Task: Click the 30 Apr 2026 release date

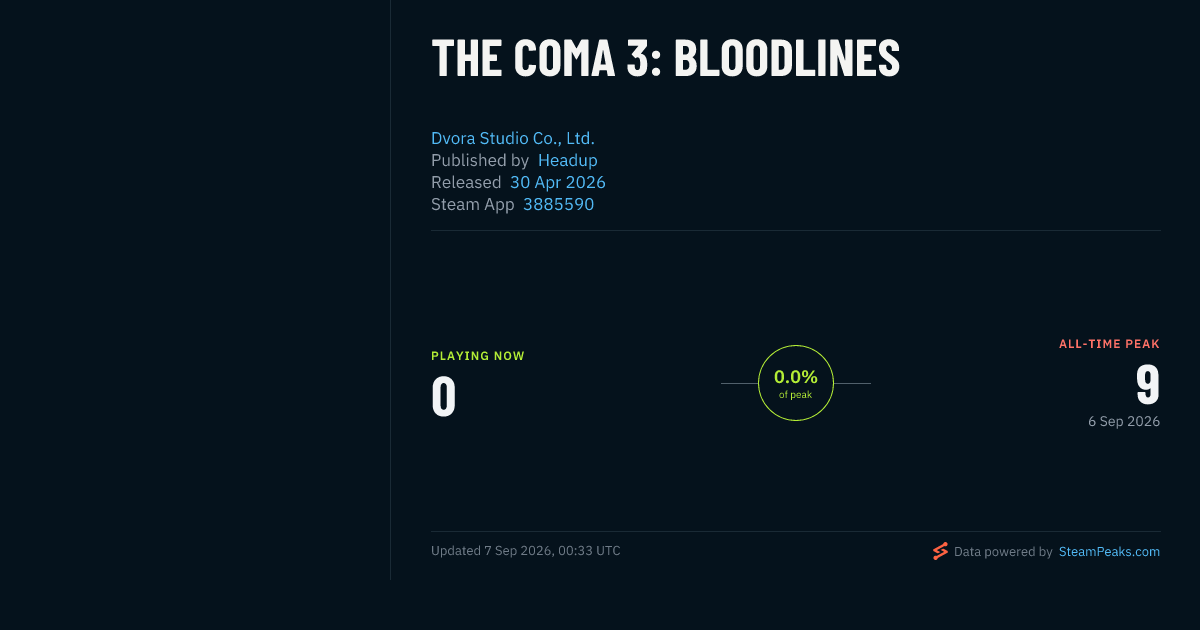Action: [x=558, y=182]
